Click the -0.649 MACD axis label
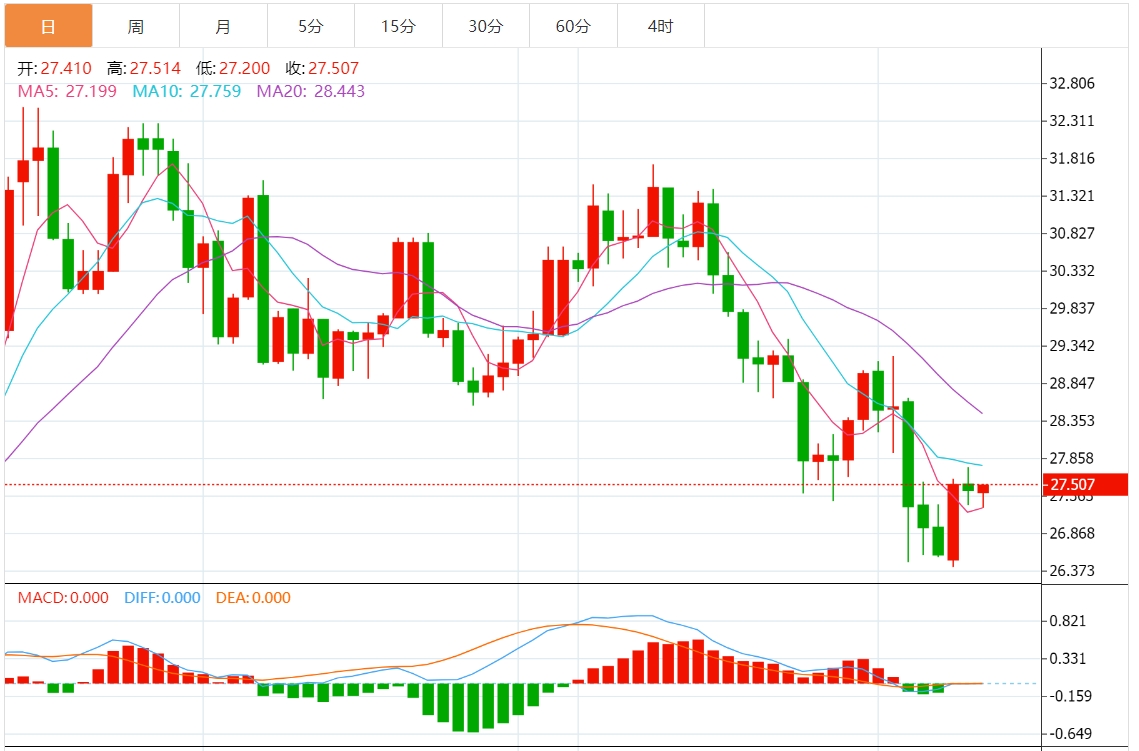This screenshot has height=751, width=1139. click(1071, 734)
